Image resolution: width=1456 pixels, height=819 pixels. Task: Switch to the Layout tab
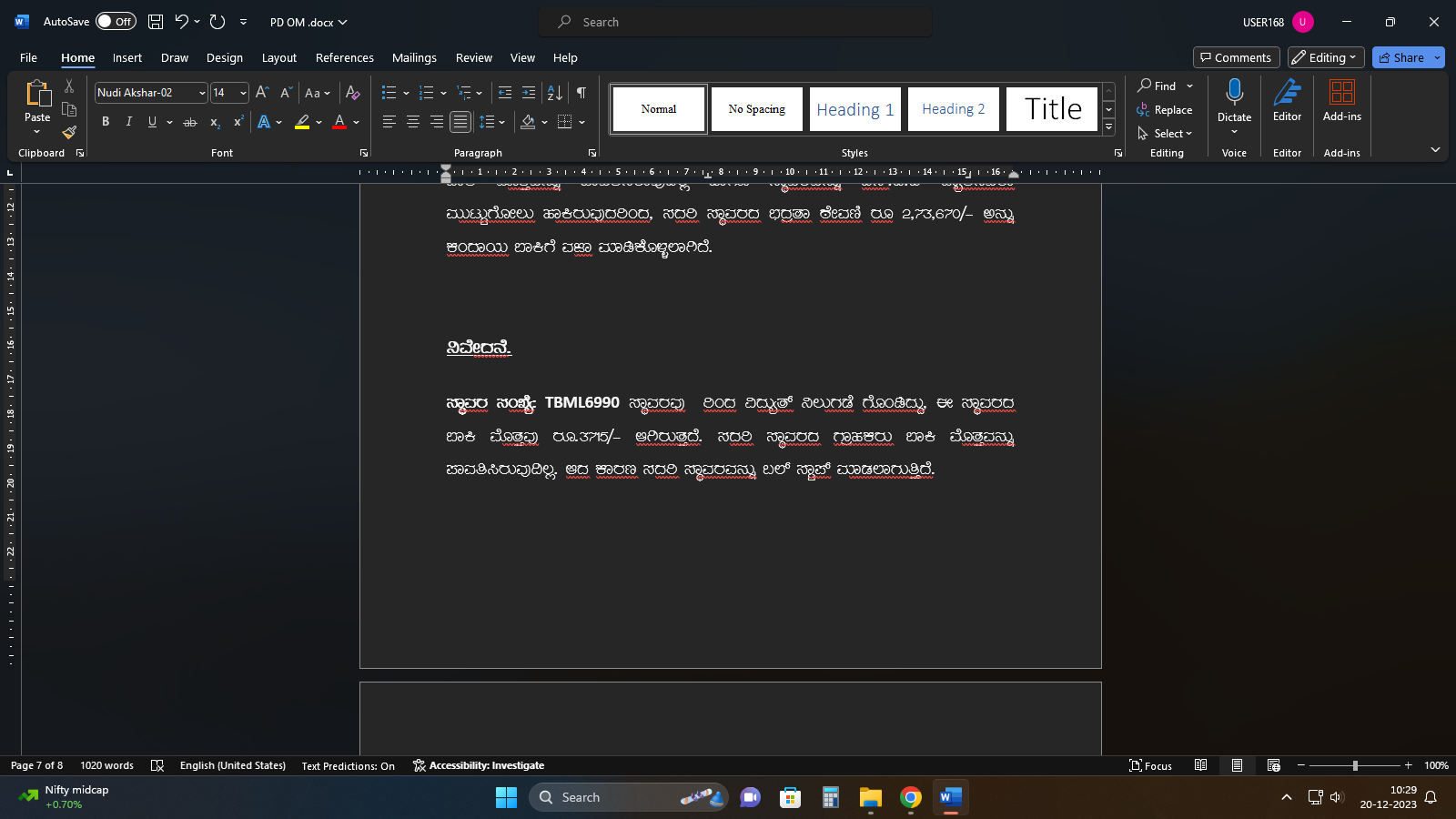(x=279, y=57)
